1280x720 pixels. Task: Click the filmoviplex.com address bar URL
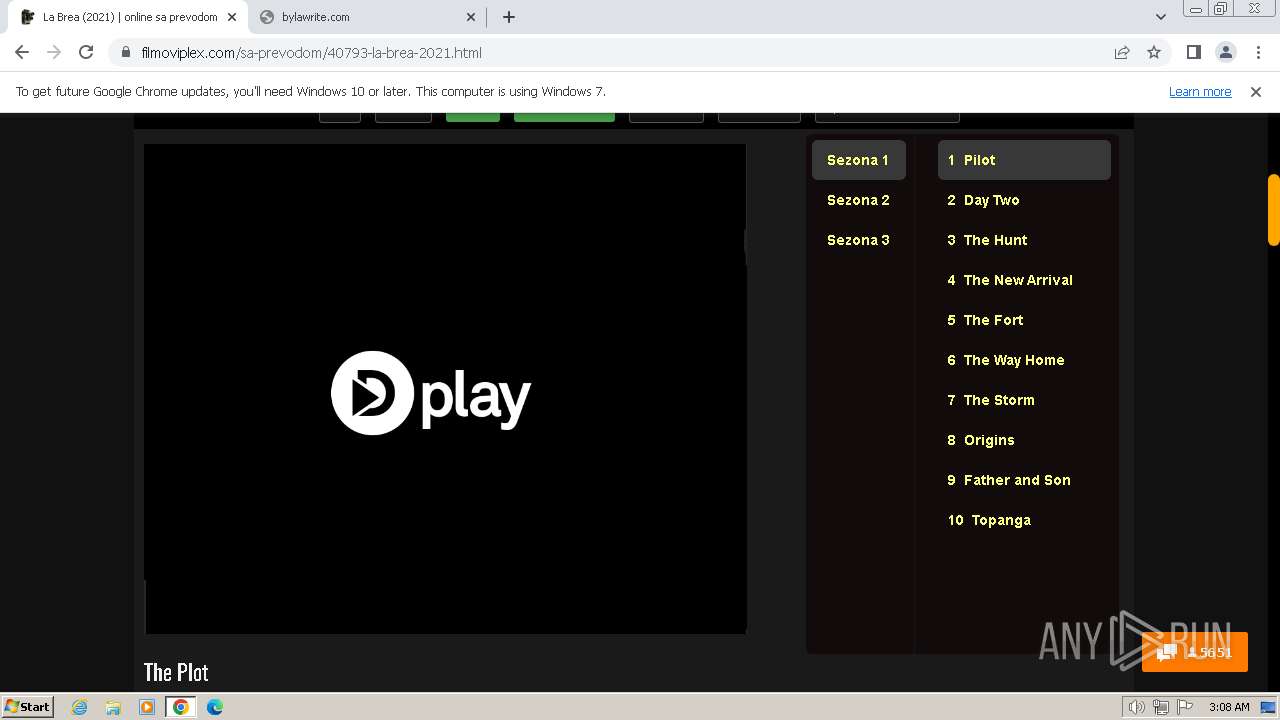coord(311,53)
